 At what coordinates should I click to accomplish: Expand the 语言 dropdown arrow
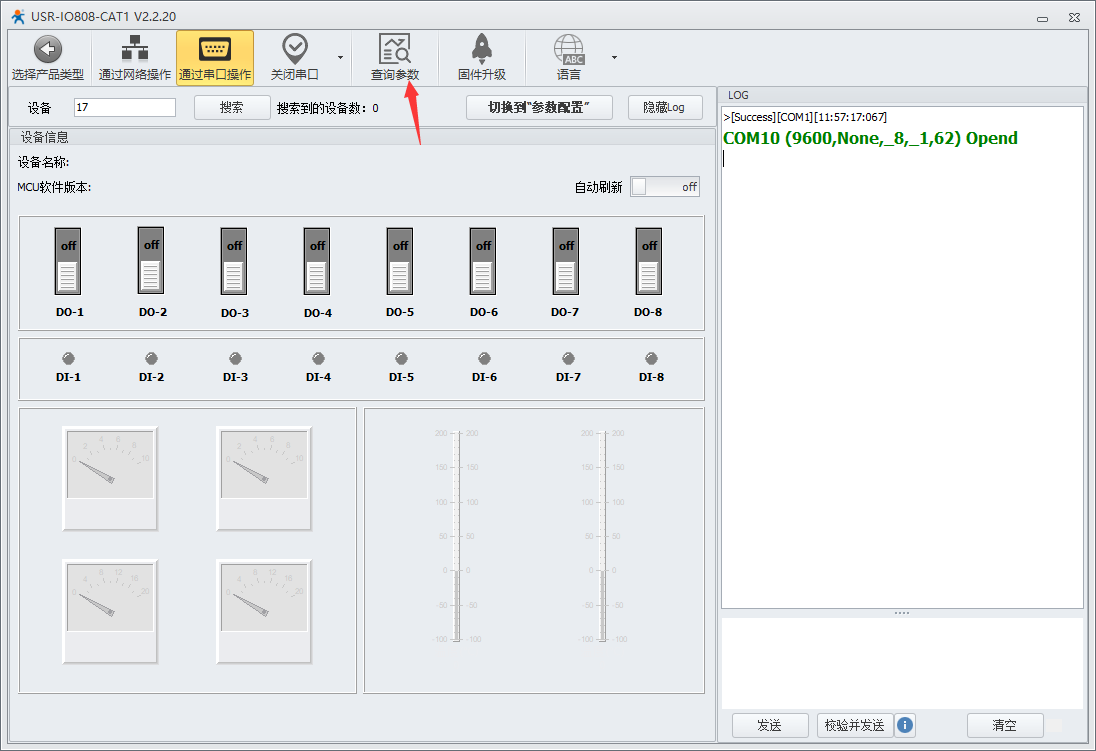[614, 57]
